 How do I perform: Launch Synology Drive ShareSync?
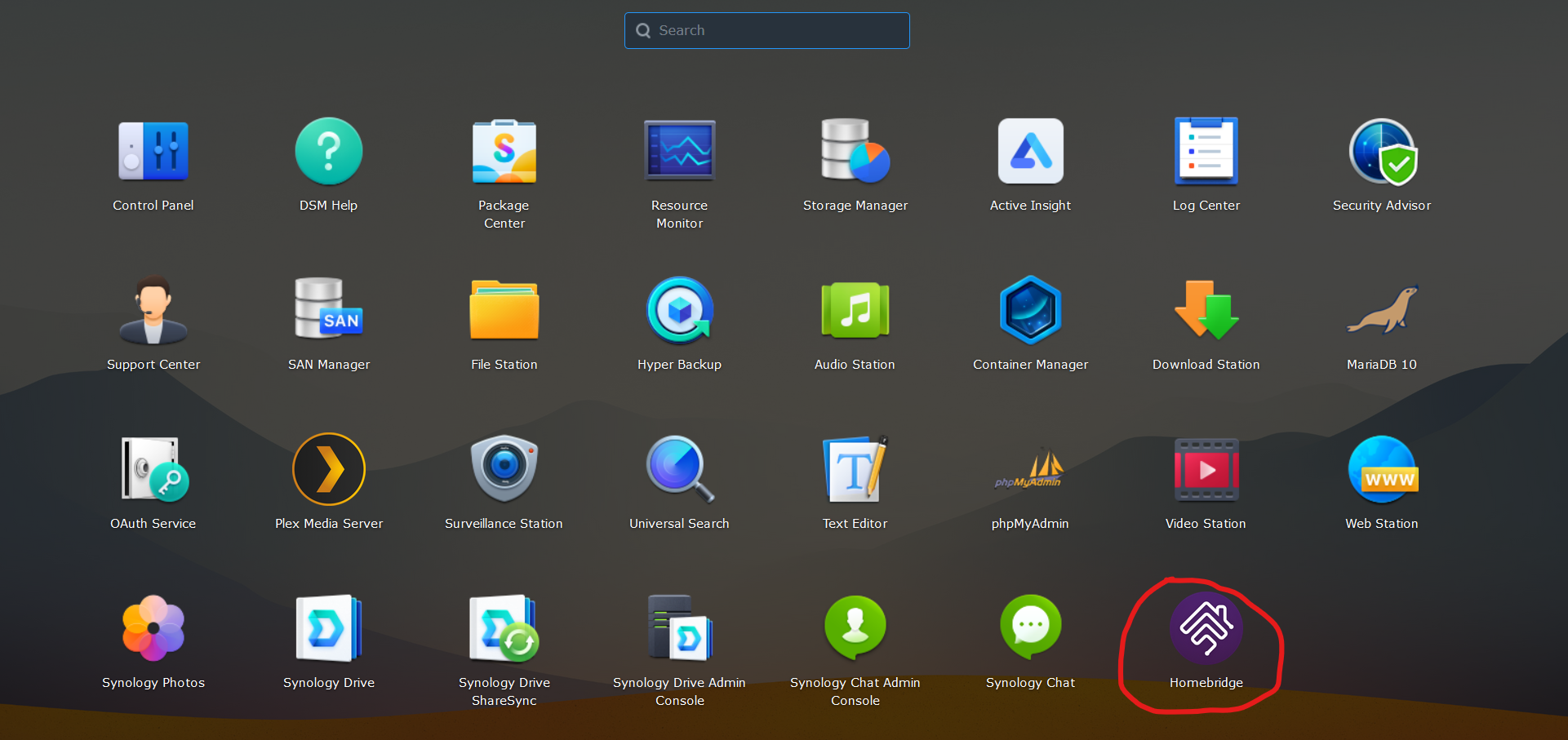click(x=504, y=629)
